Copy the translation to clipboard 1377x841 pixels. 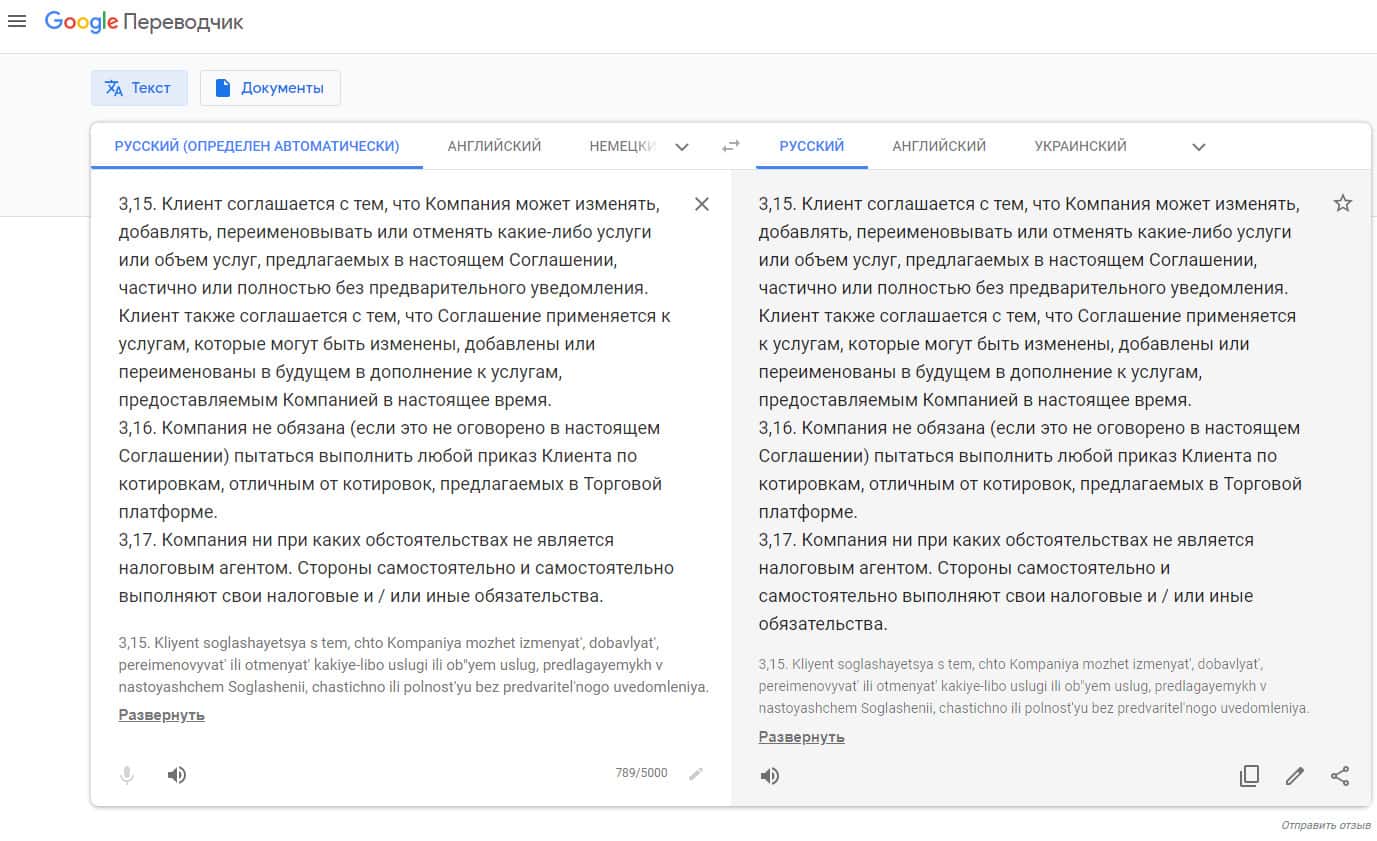point(1249,776)
